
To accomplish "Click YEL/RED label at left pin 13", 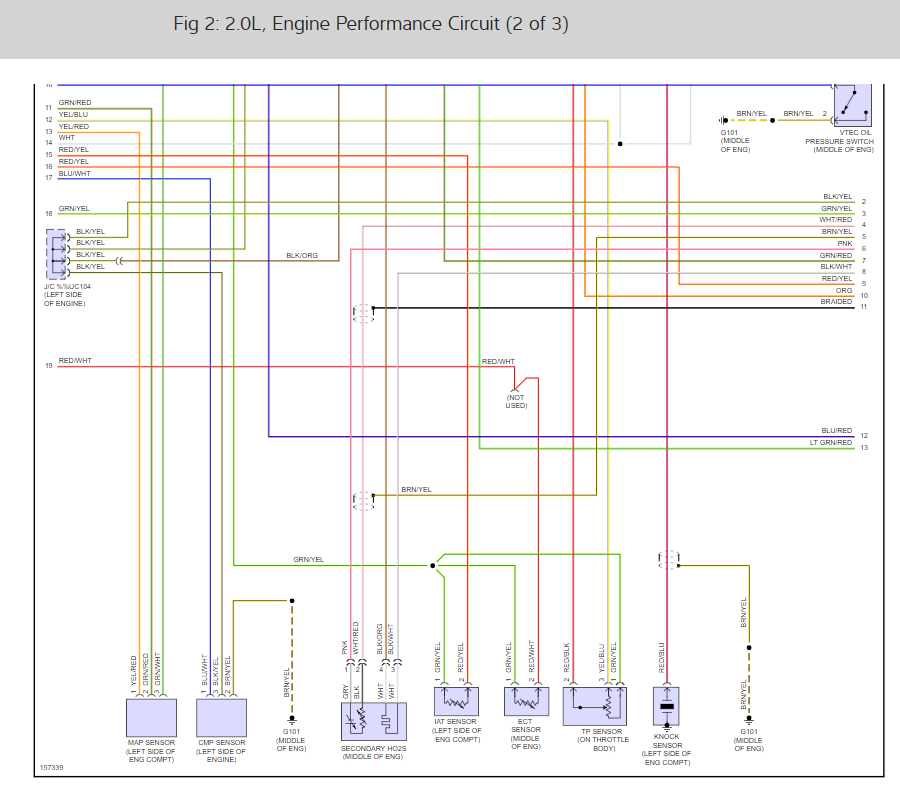I will pyautogui.click(x=73, y=126).
